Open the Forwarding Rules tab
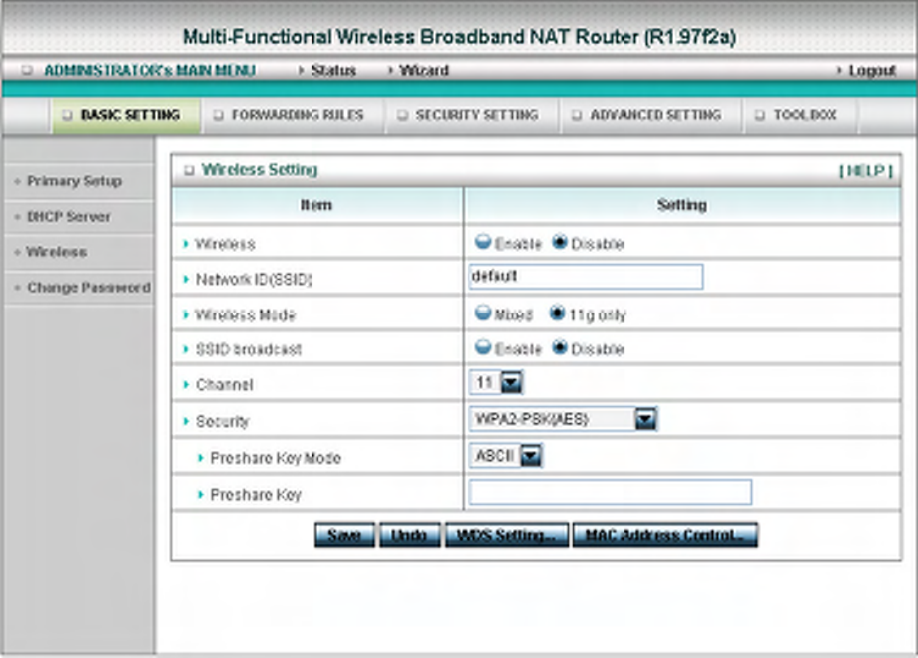This screenshot has width=918, height=658. coord(292,115)
